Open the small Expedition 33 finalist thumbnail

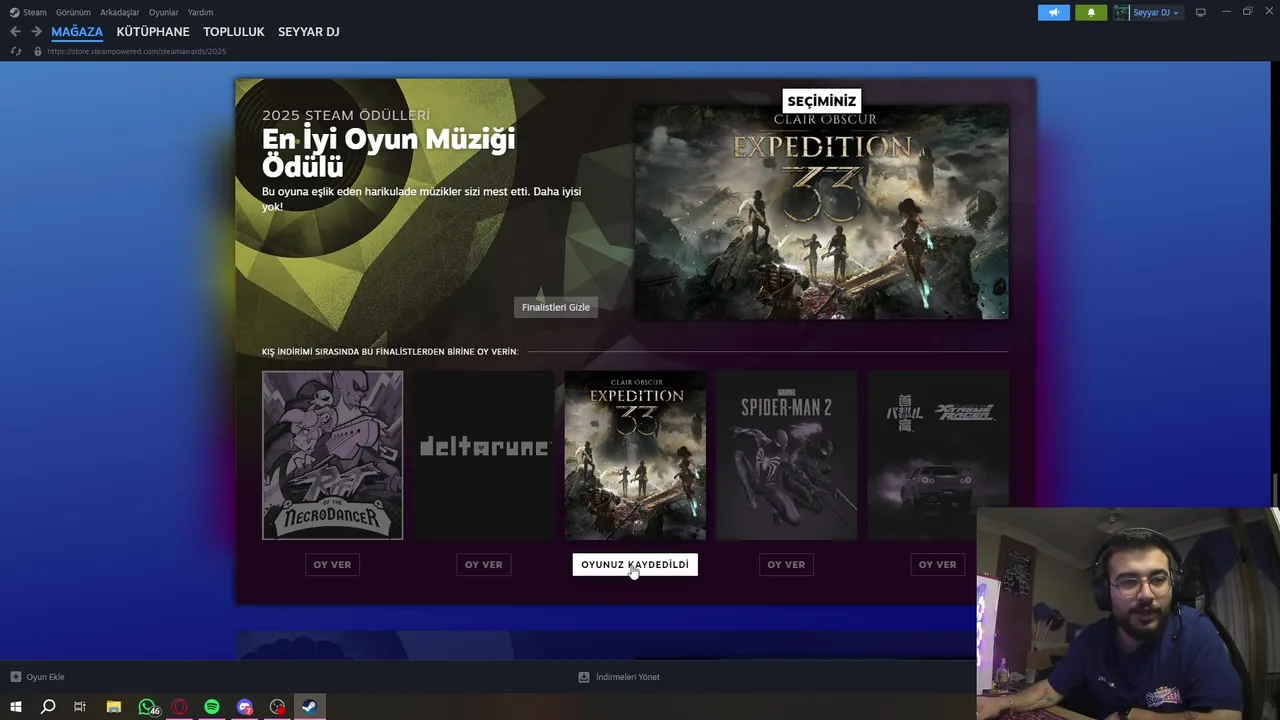pos(635,455)
